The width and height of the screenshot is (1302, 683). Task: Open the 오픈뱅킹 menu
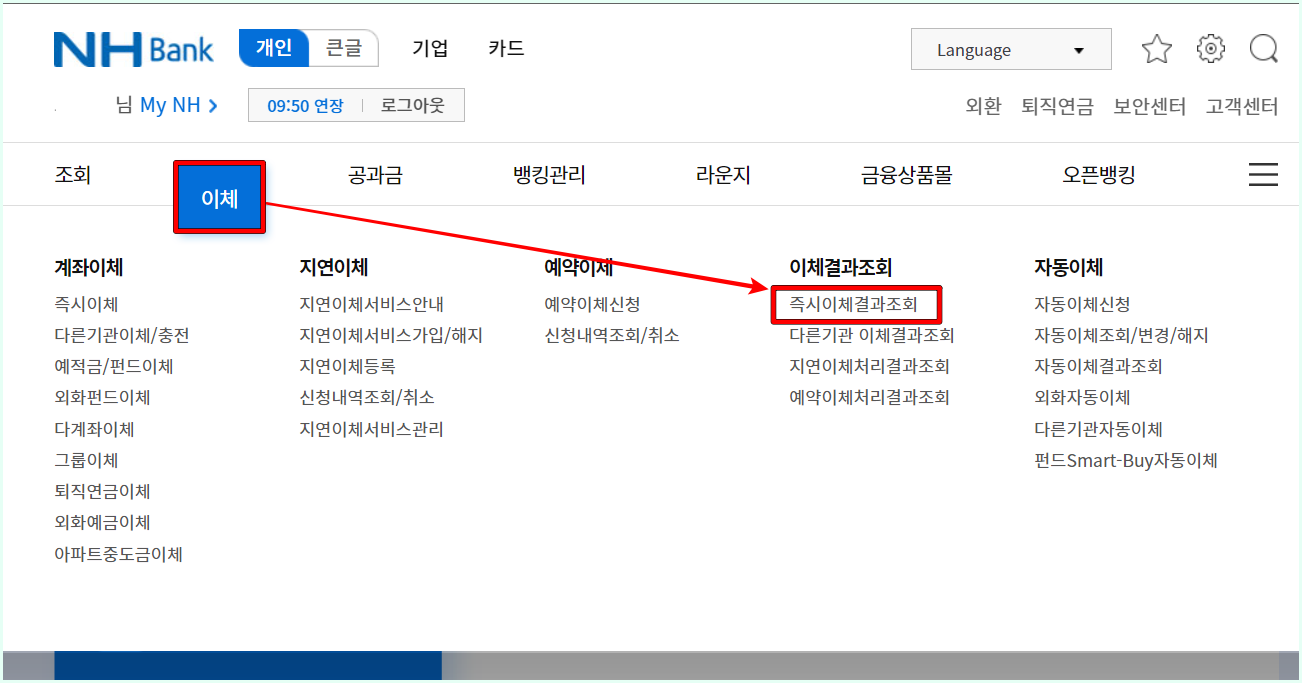(1097, 174)
